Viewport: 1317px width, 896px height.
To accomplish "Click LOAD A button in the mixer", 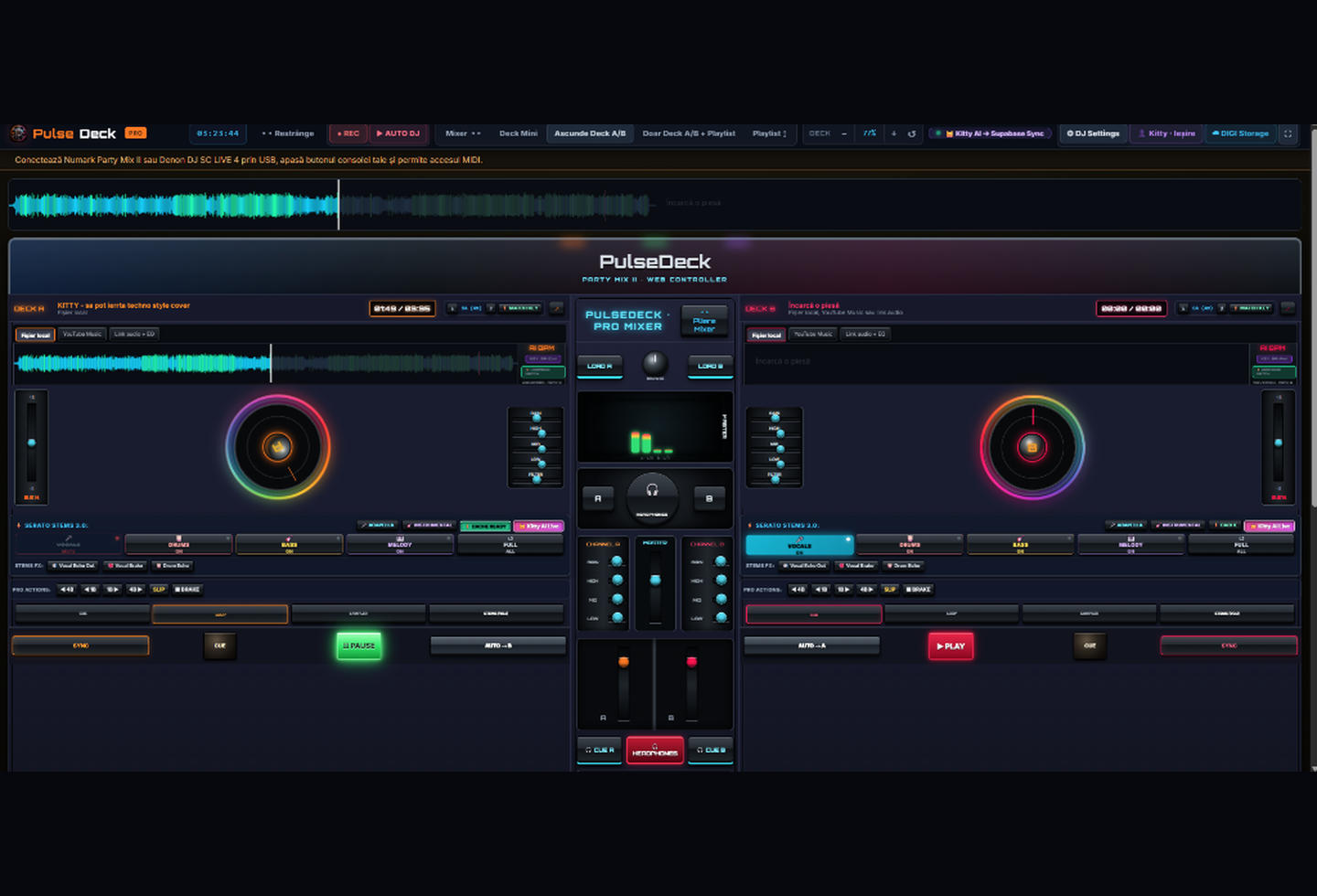I will pos(600,366).
